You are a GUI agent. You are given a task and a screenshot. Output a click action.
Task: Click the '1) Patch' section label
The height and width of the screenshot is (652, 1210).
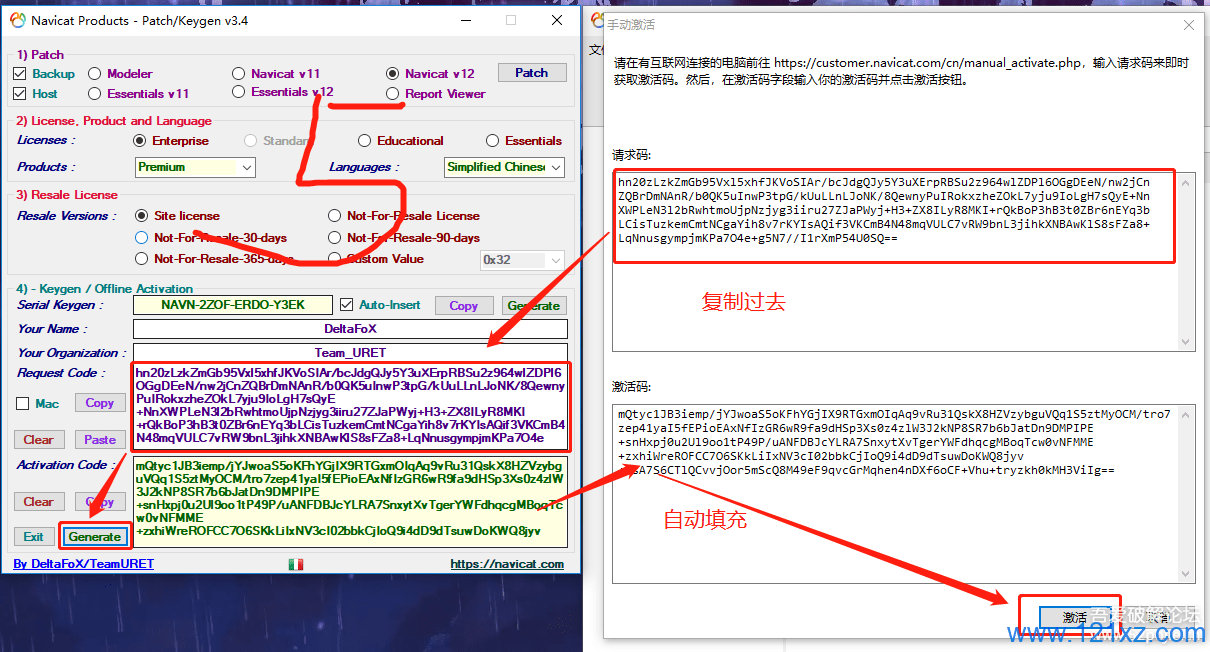40,55
